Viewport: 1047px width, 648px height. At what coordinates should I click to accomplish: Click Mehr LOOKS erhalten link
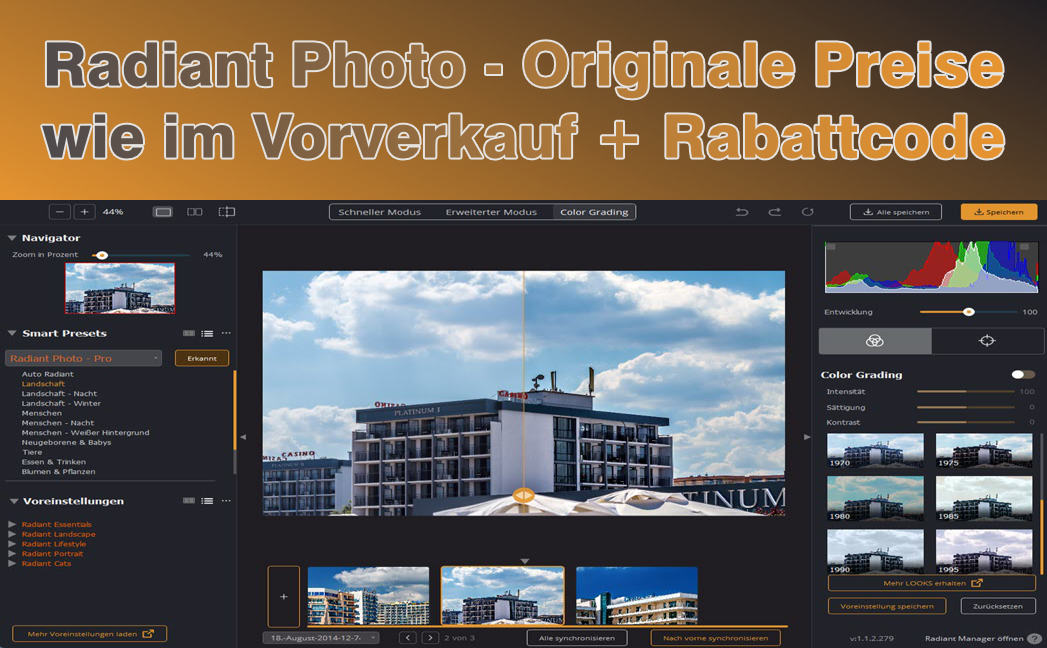[x=932, y=583]
